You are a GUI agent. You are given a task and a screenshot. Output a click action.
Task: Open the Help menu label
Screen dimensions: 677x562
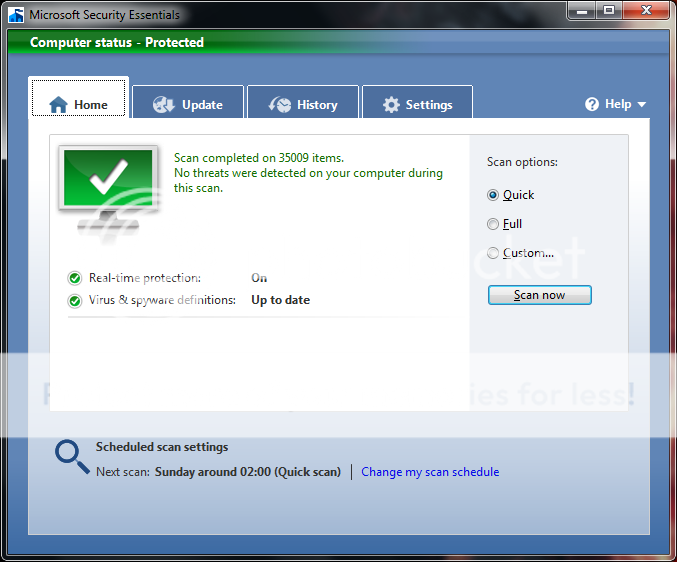coord(618,104)
